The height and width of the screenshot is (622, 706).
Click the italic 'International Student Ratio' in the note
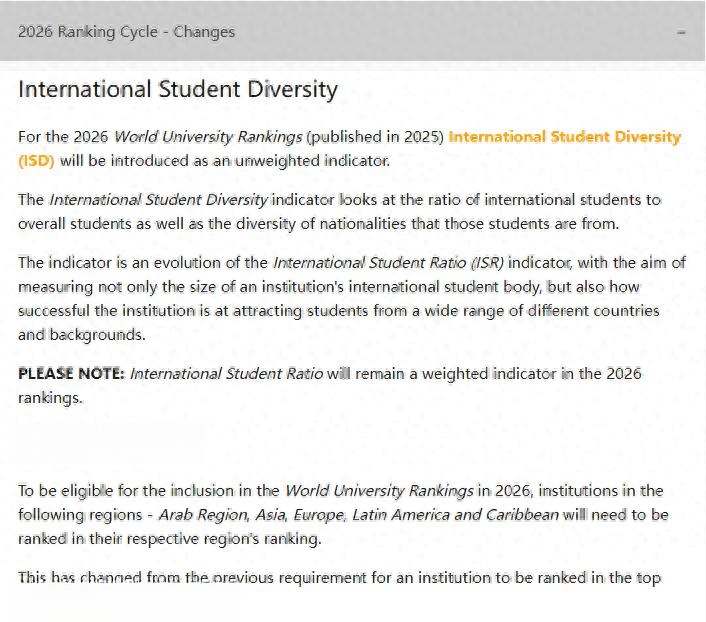[226, 373]
